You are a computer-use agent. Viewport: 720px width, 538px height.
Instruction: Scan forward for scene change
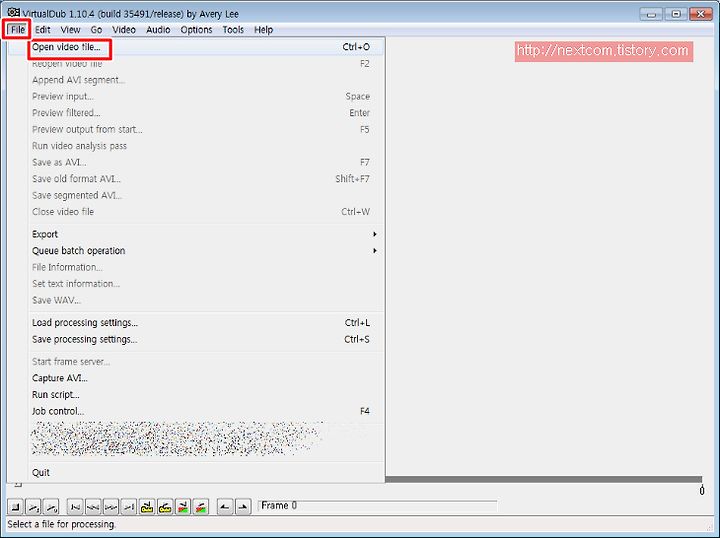[x=201, y=507]
